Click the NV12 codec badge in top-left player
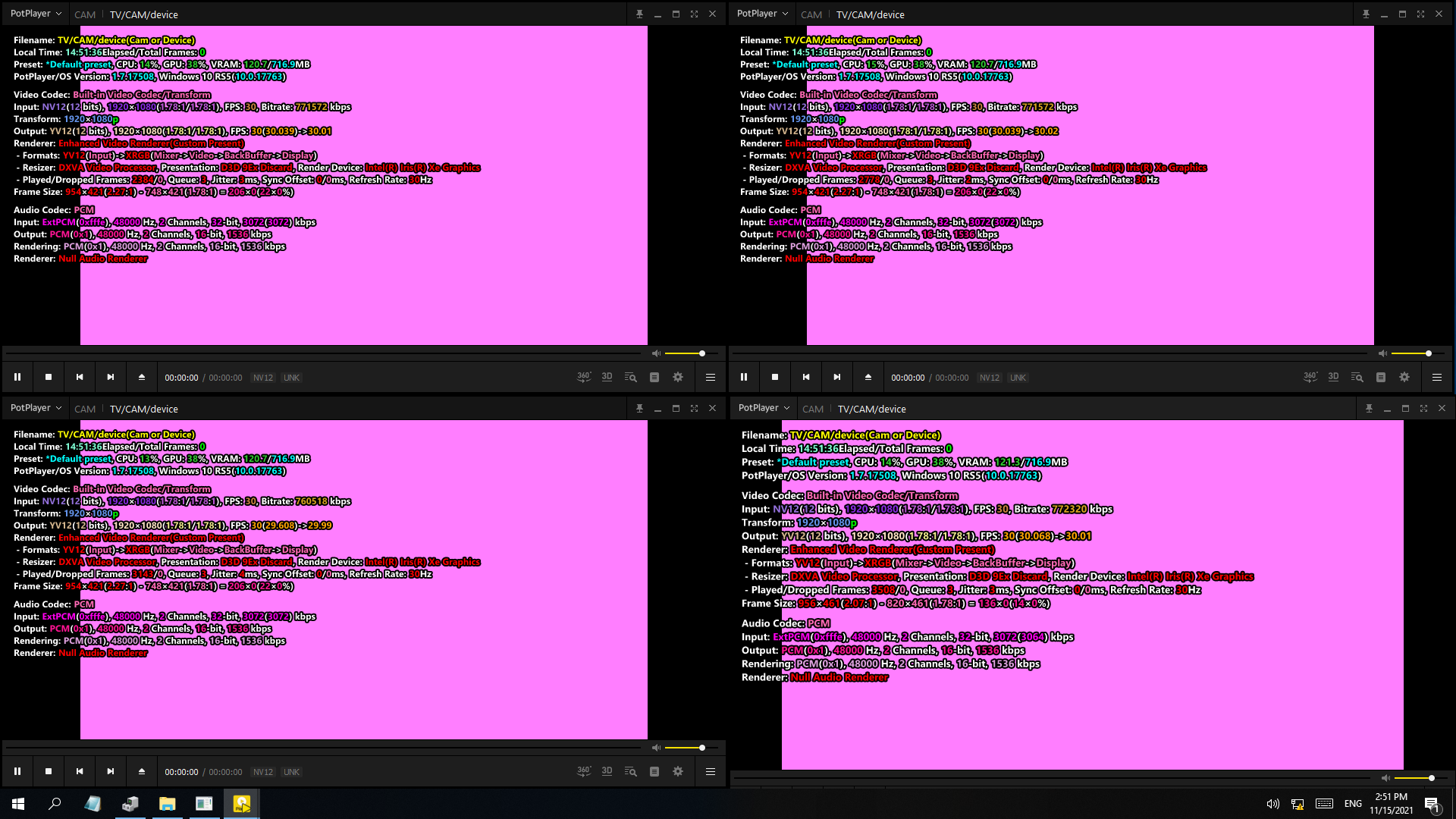1456x819 pixels. click(263, 378)
